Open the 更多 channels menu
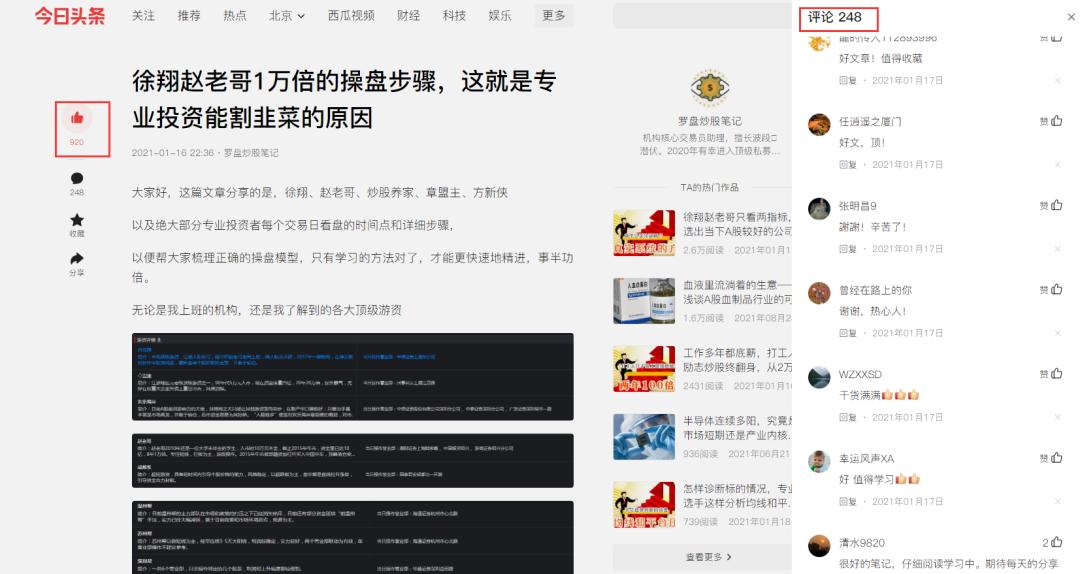1080x574 pixels. (553, 15)
